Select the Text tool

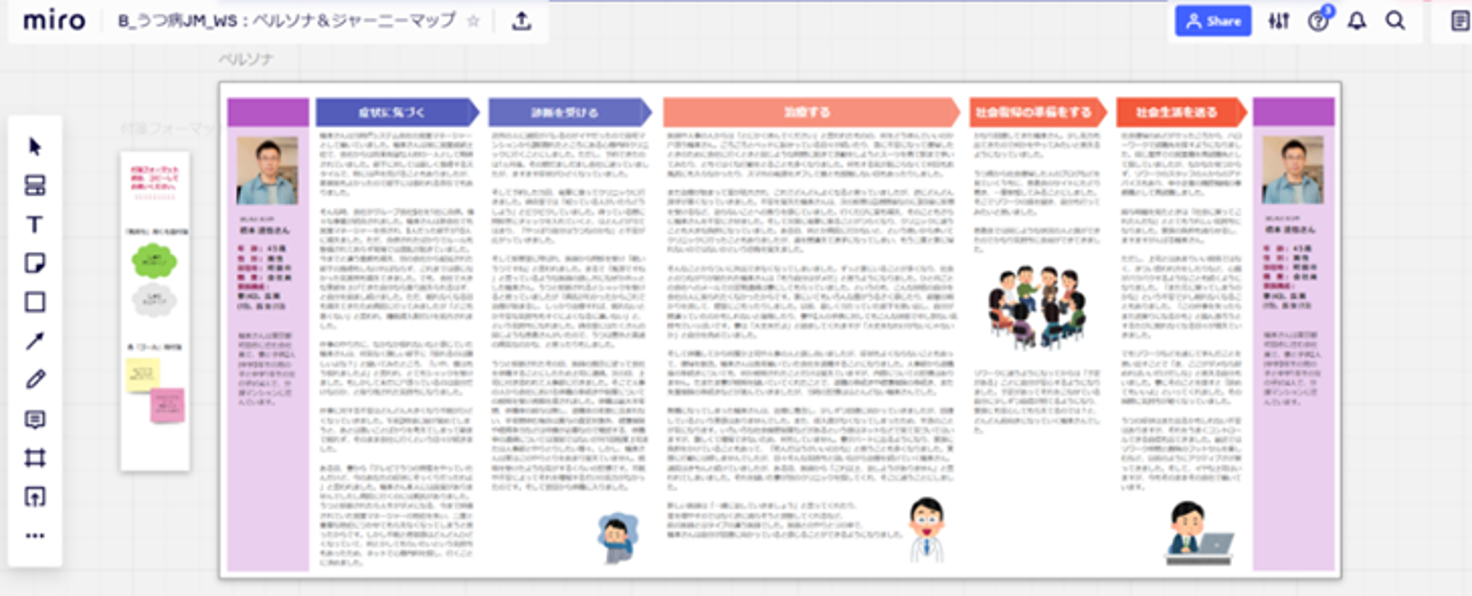point(35,224)
